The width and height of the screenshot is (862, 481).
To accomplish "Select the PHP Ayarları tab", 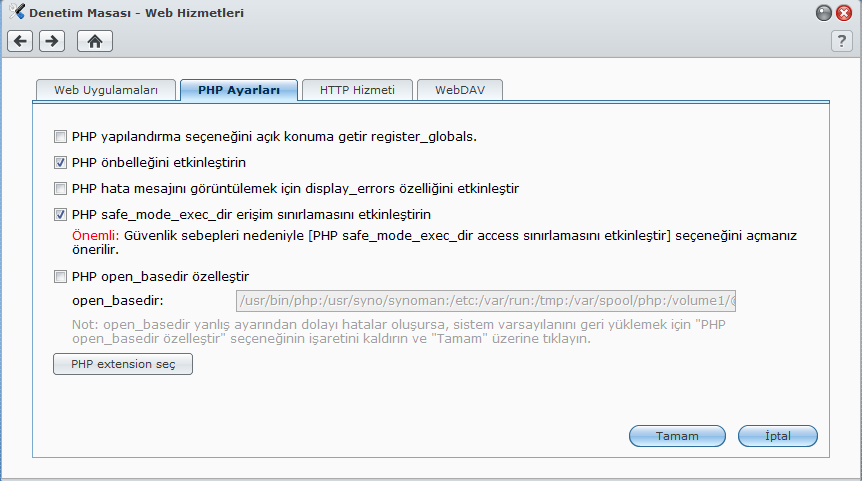I will 238,90.
